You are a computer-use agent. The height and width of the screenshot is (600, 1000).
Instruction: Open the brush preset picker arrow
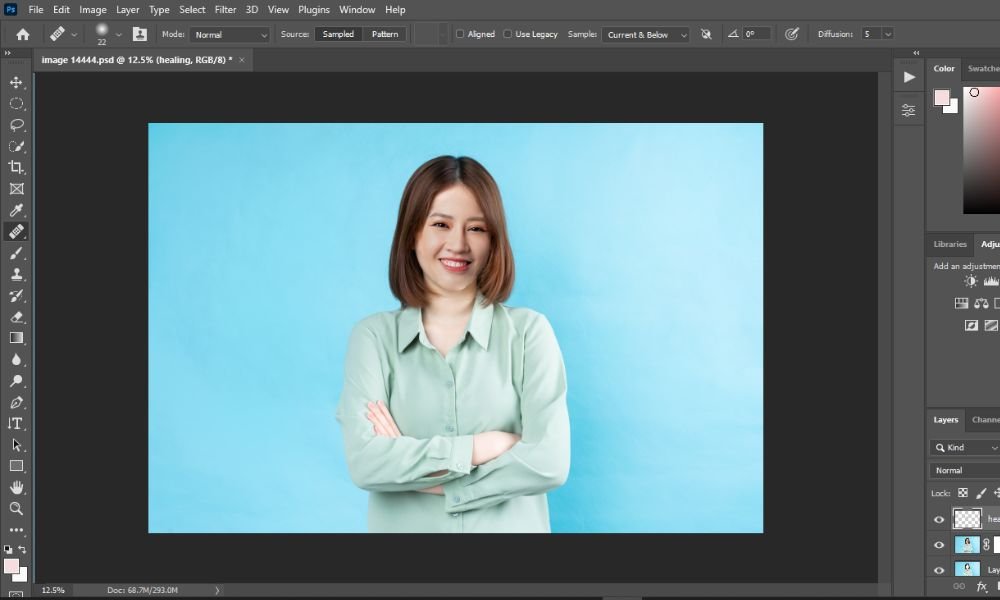(118, 34)
